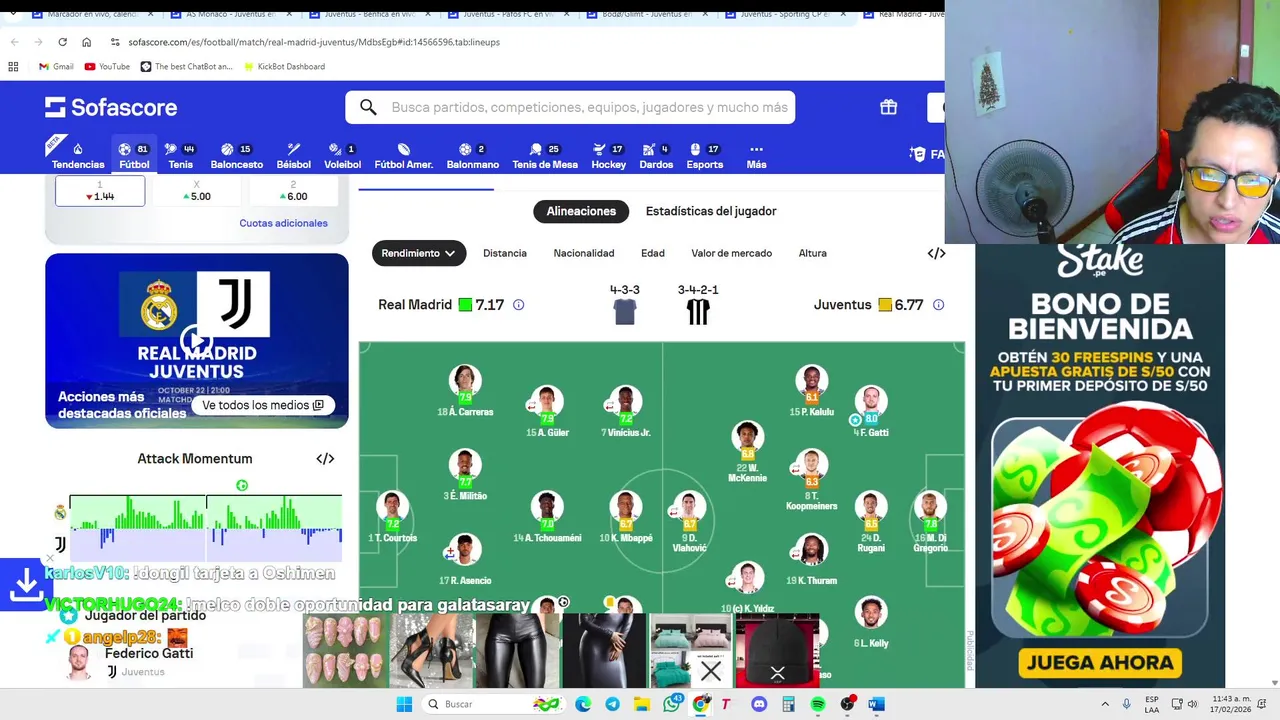Screen dimensions: 1280x720
Task: Select the Altura filter
Action: 812,253
